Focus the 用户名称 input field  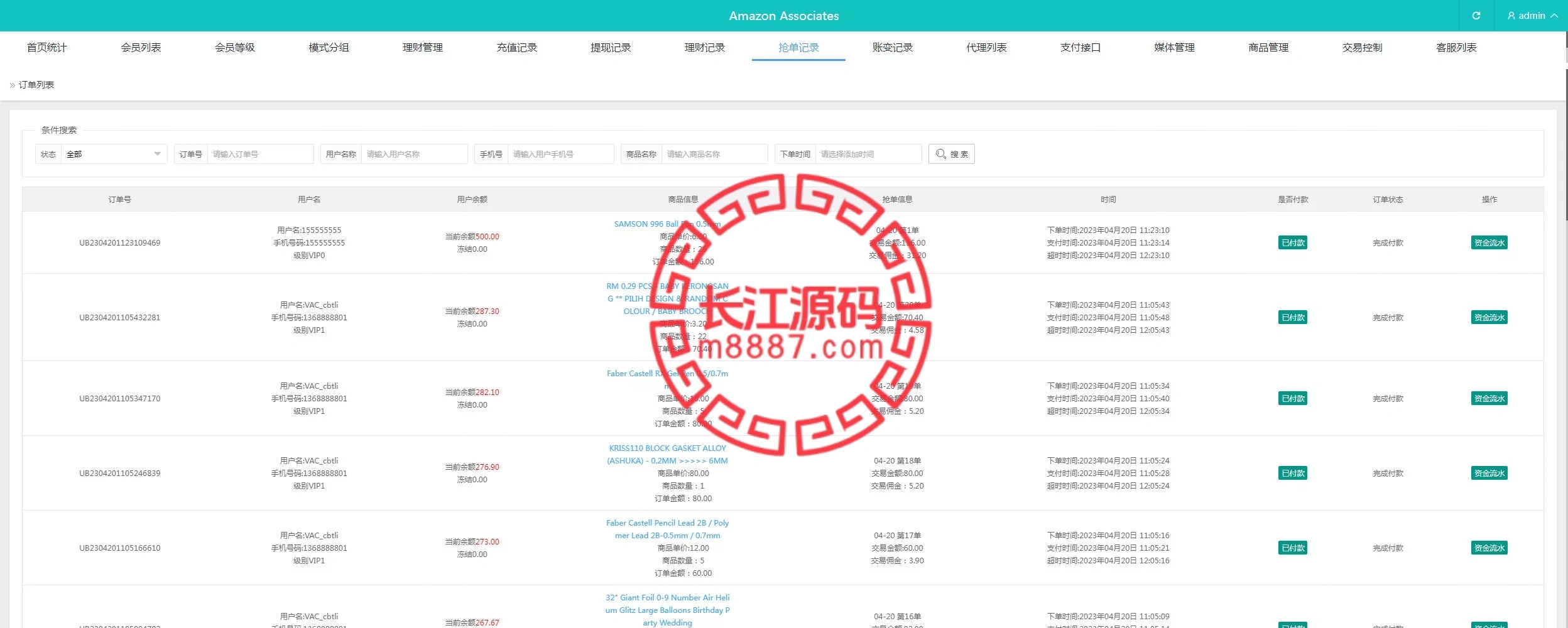coord(414,154)
